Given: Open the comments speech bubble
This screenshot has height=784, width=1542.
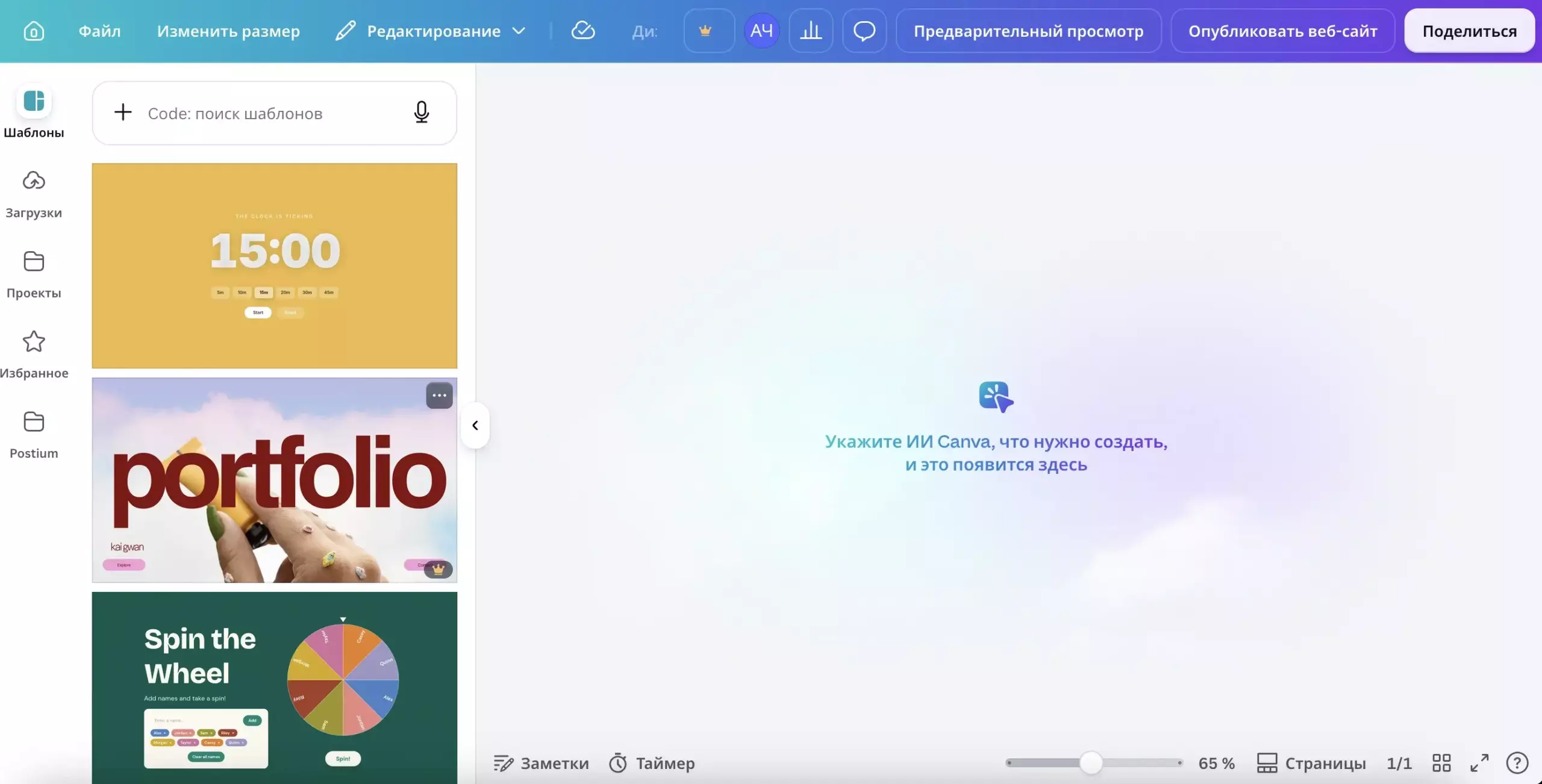Looking at the screenshot, I should point(864,30).
